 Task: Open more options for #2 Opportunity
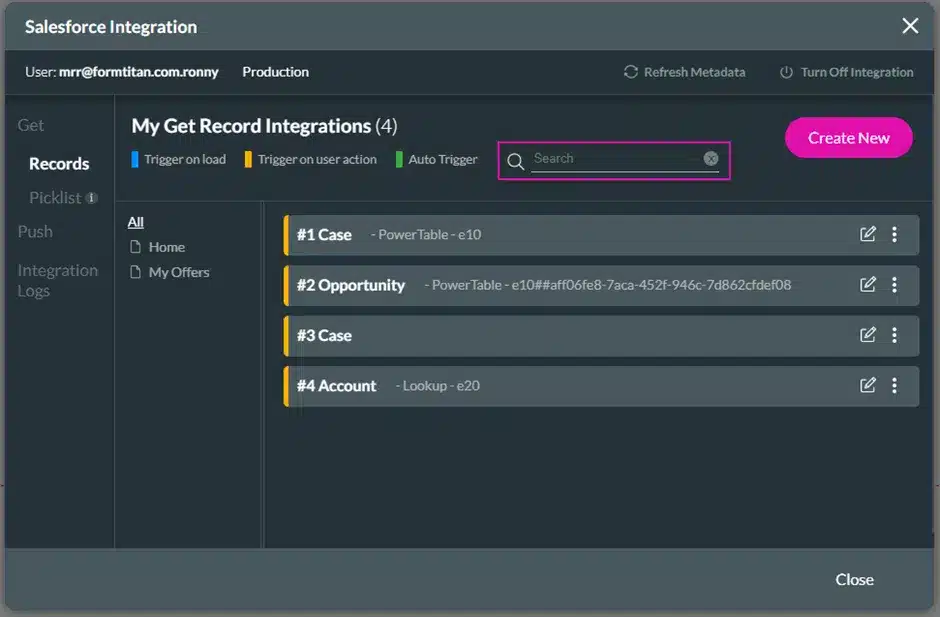(x=894, y=284)
